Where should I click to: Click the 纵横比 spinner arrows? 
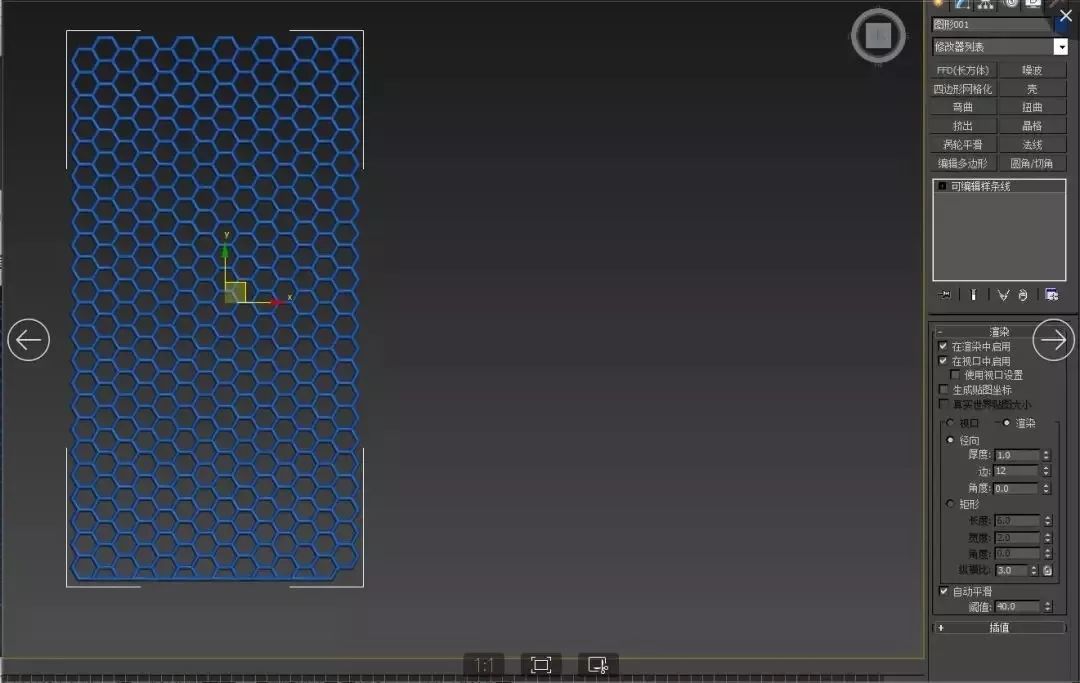pyautogui.click(x=1034, y=570)
